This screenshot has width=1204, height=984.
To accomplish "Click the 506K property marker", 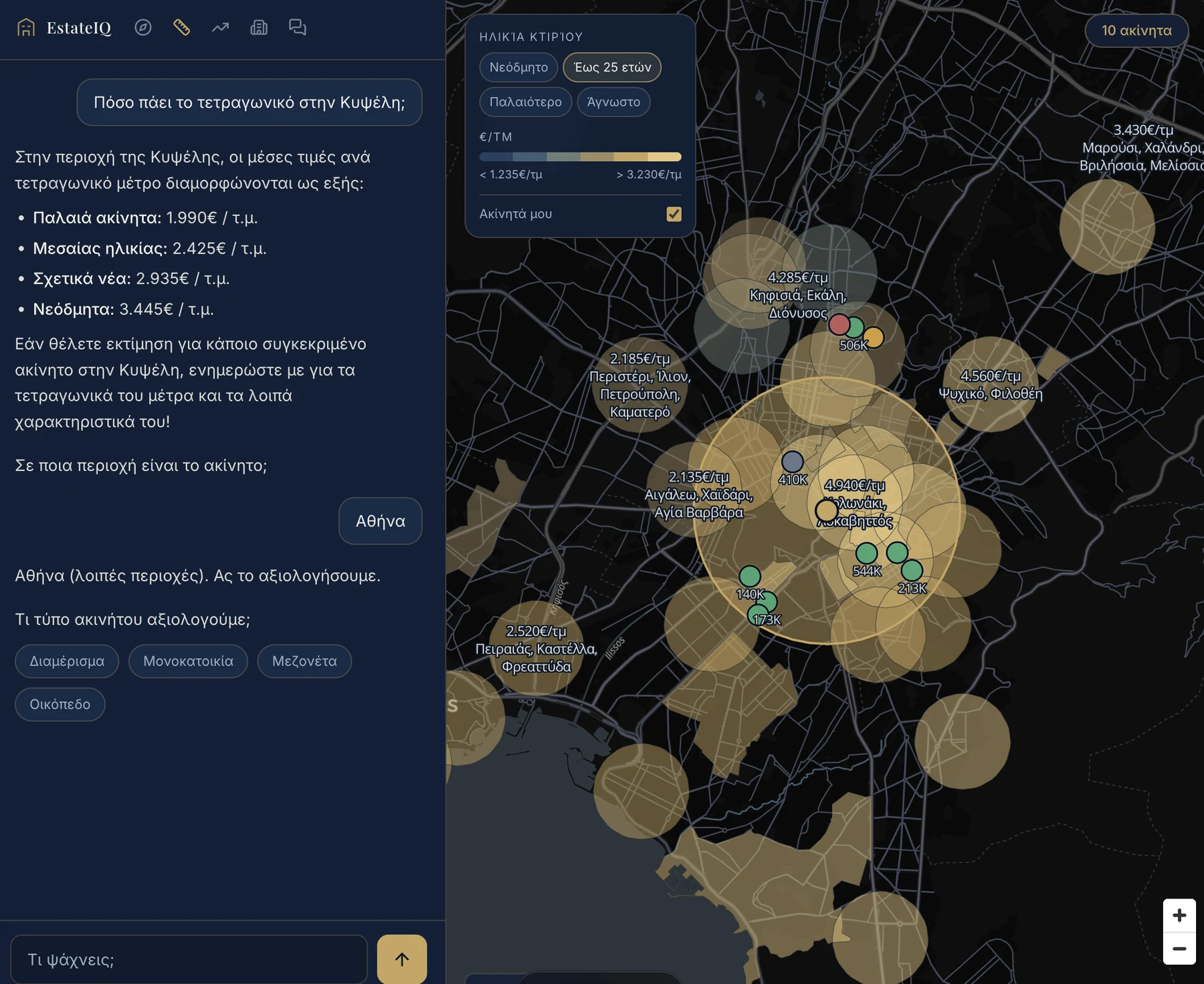I will click(x=854, y=328).
